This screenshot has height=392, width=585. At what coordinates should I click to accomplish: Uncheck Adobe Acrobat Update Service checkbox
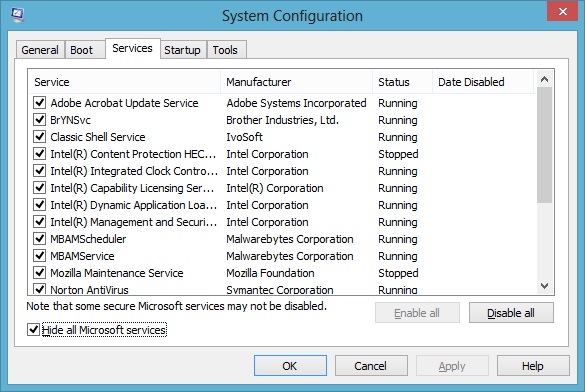click(40, 103)
